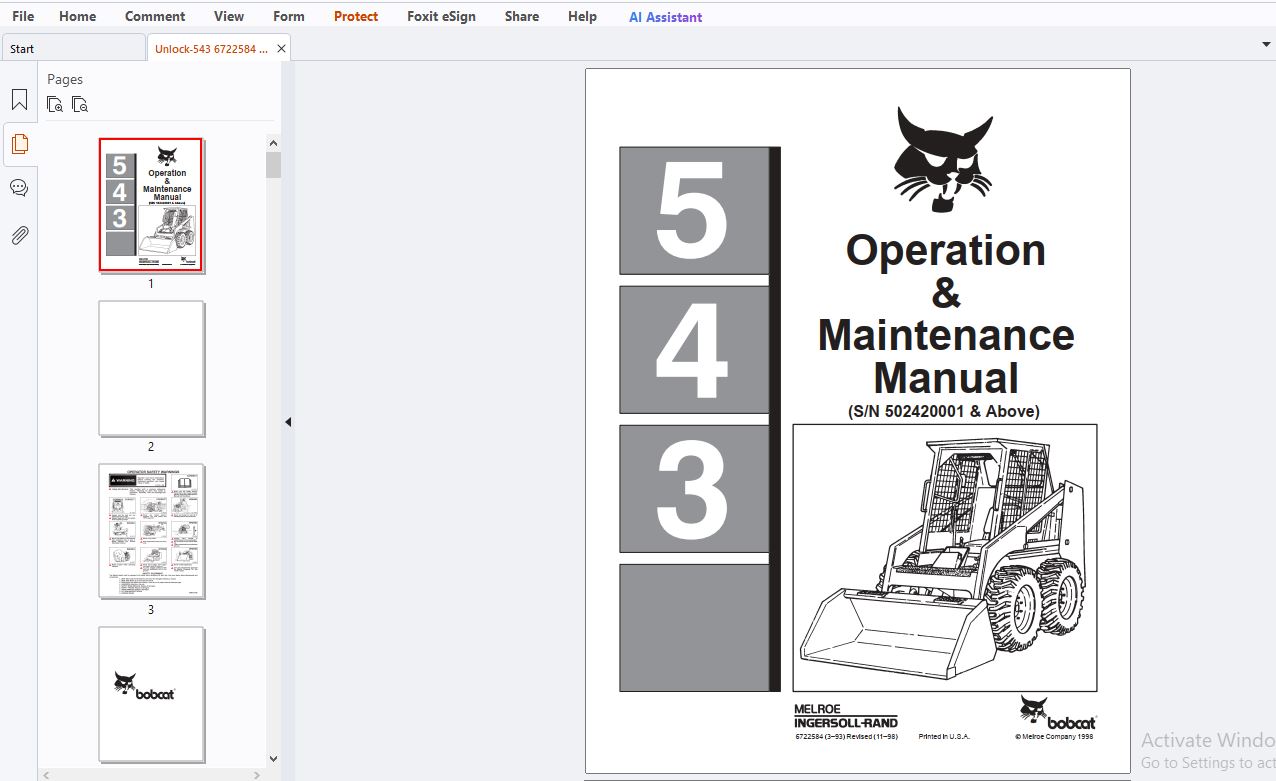Screen dimensions: 1276x781
Task: Click the loader illustration on the page
Action: click(945, 558)
